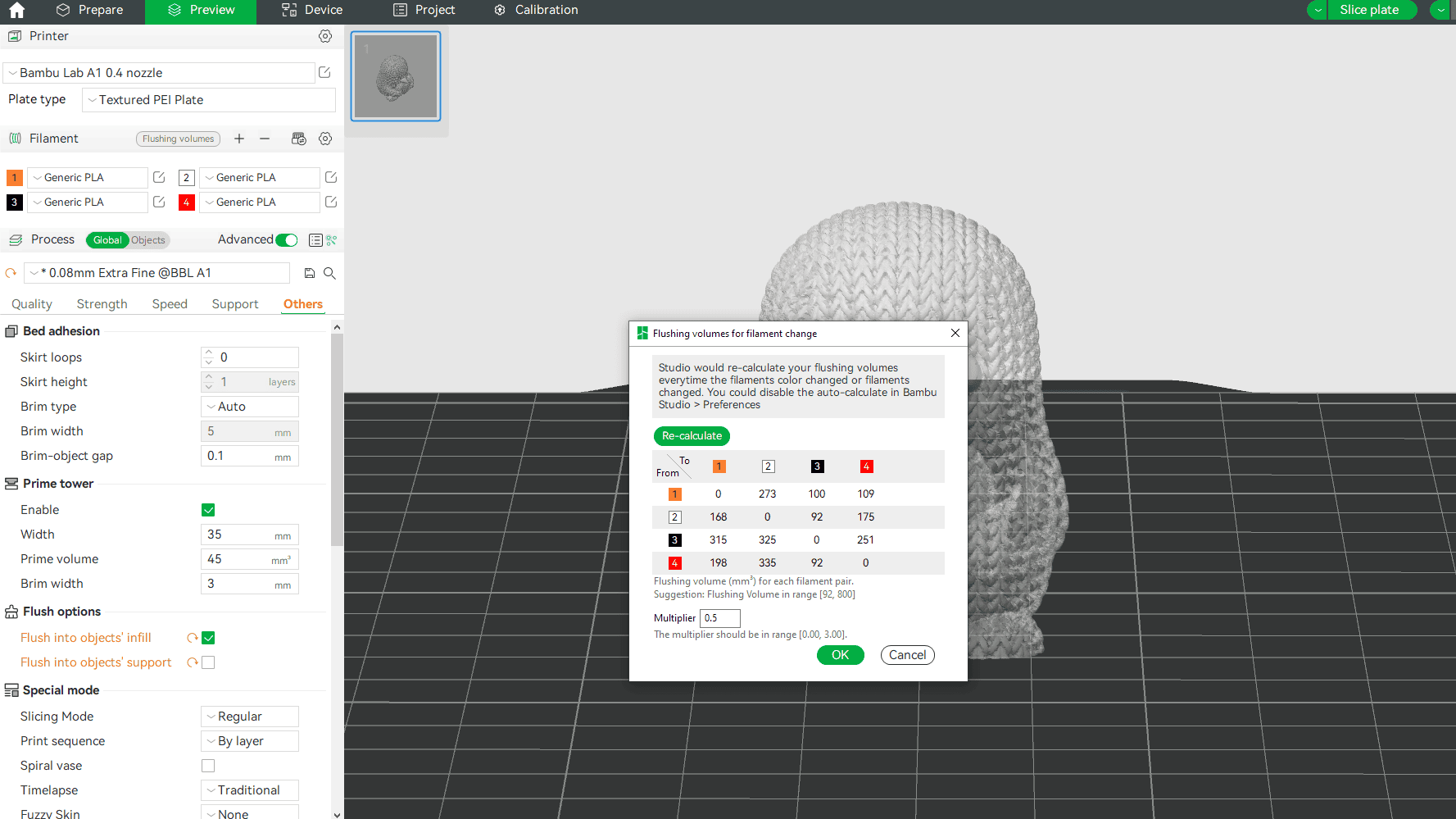Viewport: 1456px width, 819px height.
Task: Disable the prime tower Enable checkbox
Action: click(x=208, y=510)
